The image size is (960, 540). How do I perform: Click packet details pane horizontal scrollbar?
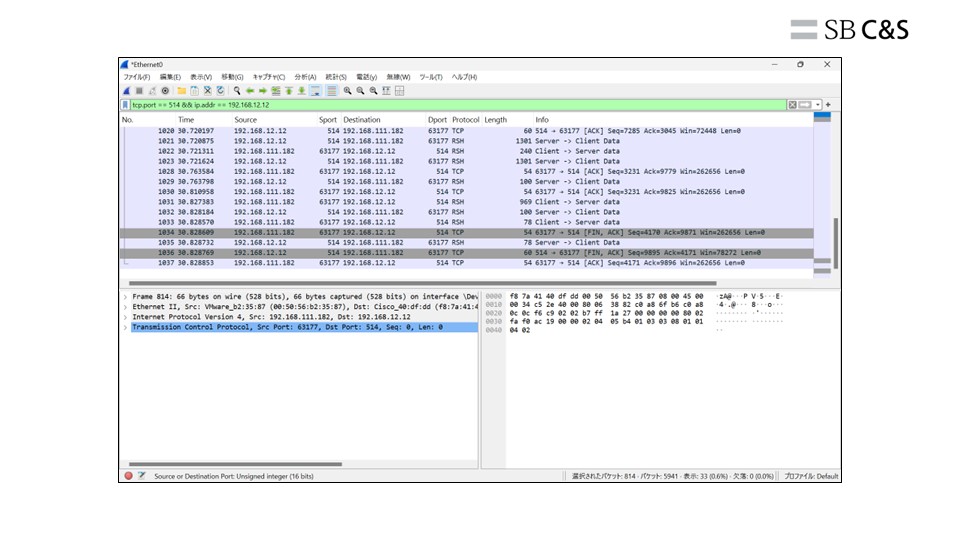235,464
